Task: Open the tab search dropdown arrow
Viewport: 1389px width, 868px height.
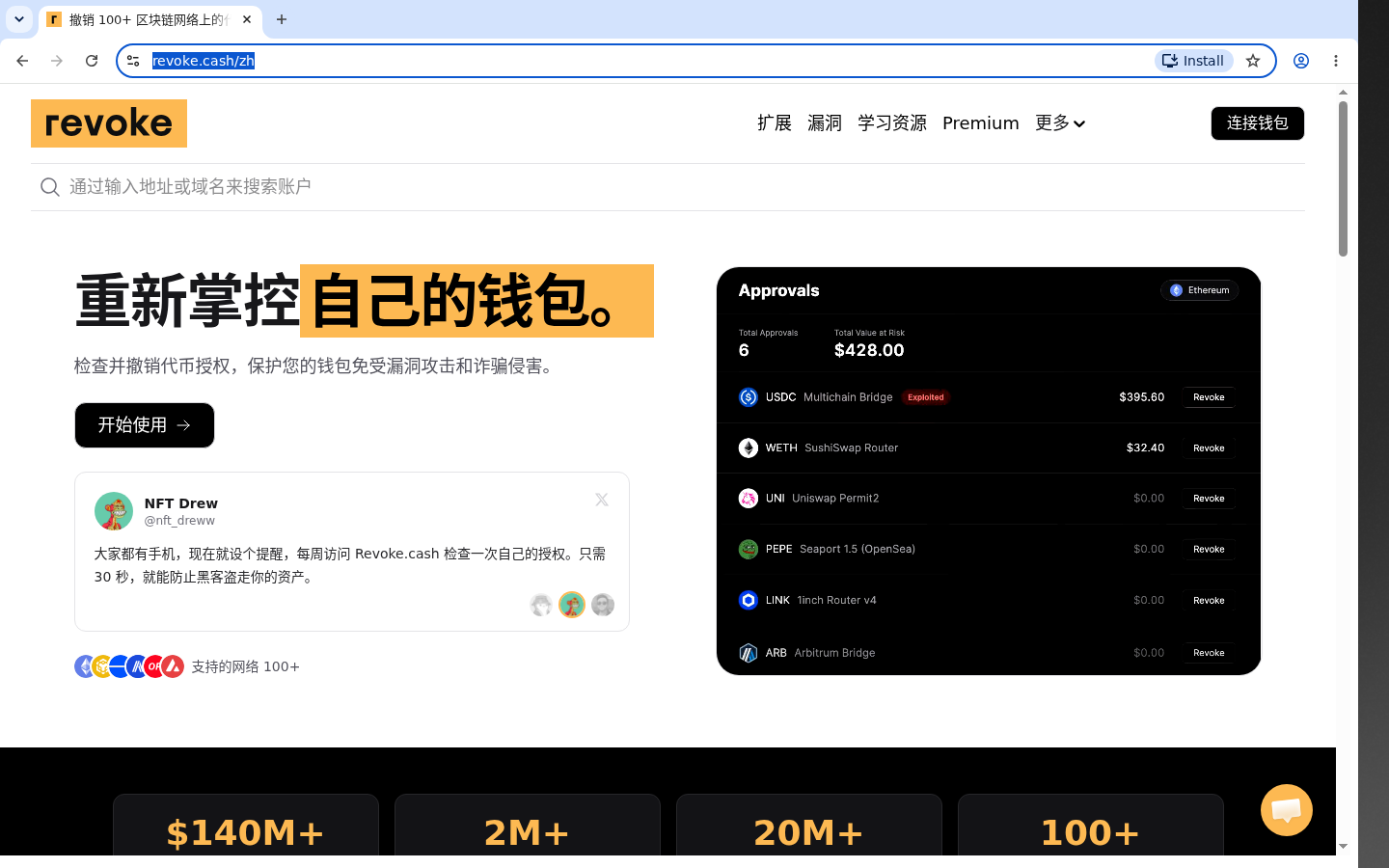Action: click(x=19, y=19)
